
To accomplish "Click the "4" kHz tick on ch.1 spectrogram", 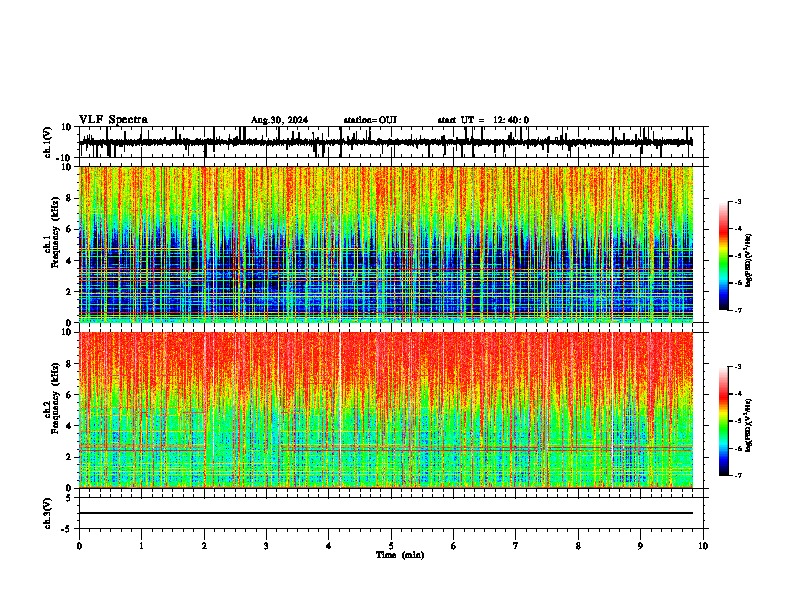I will point(70,261).
